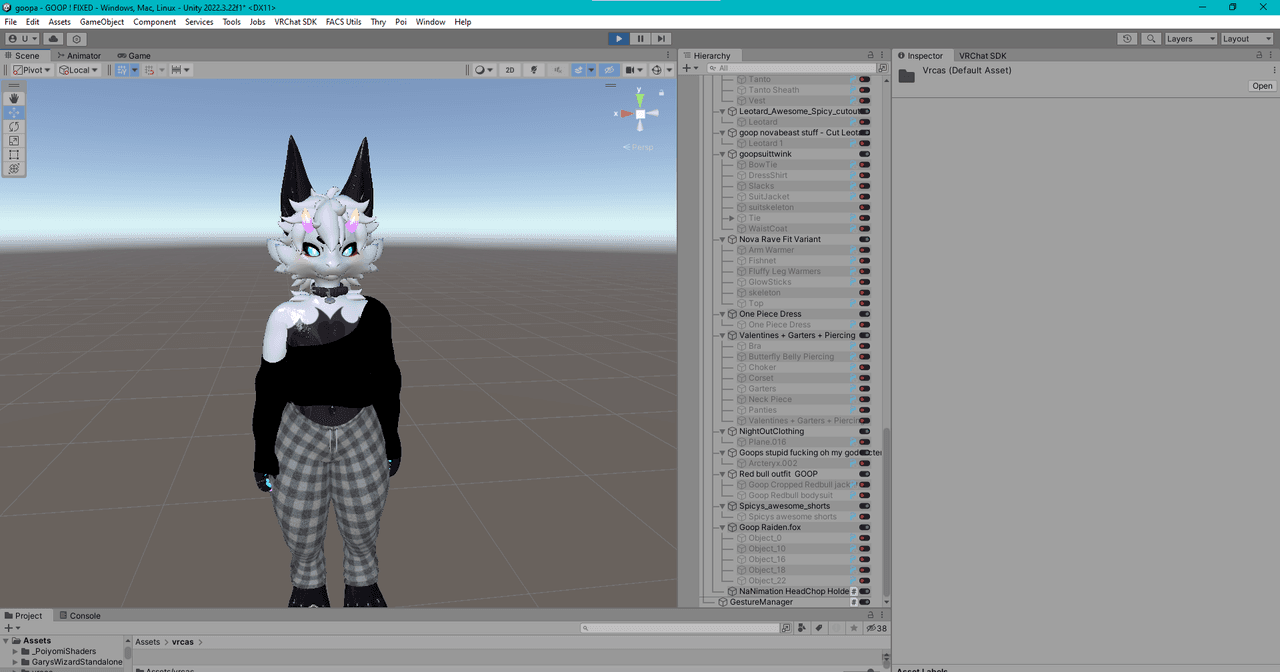Viewport: 1280px width, 672px height.
Task: Toggle NightOutClothing active switch
Action: tap(864, 431)
